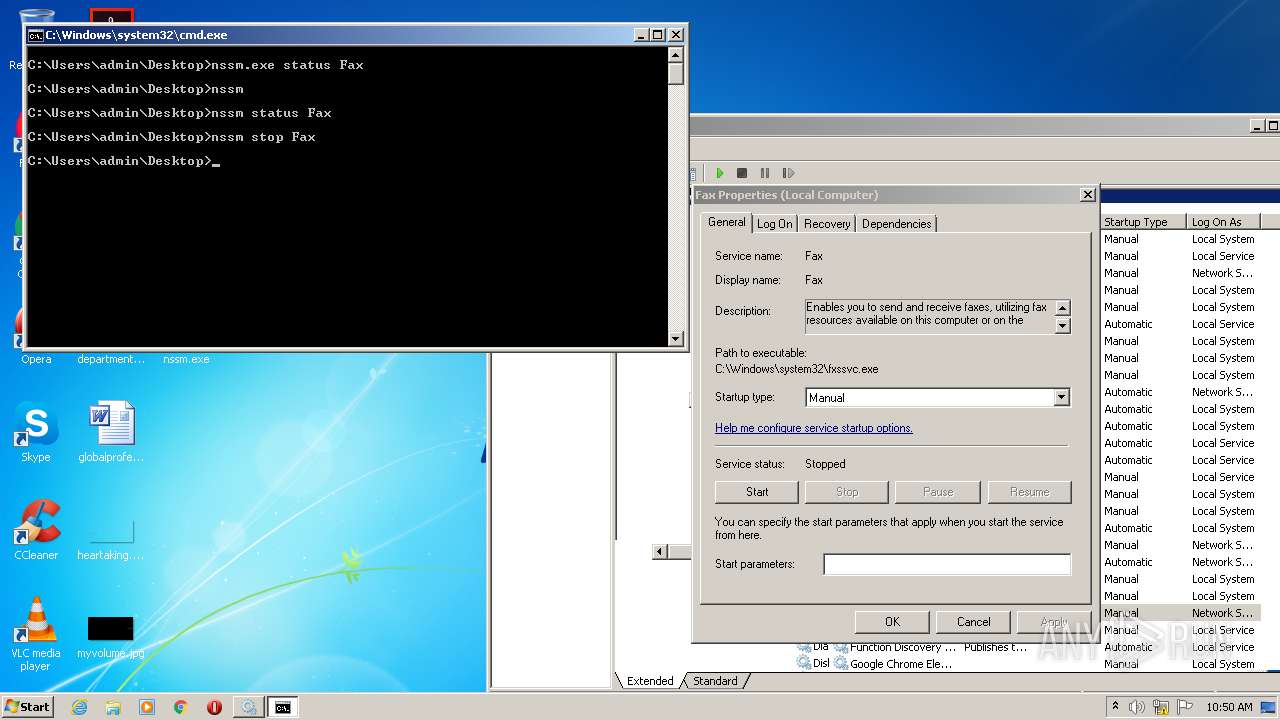Select the CCleaner desktop icon
This screenshot has width=1280, height=720.
pos(36,530)
